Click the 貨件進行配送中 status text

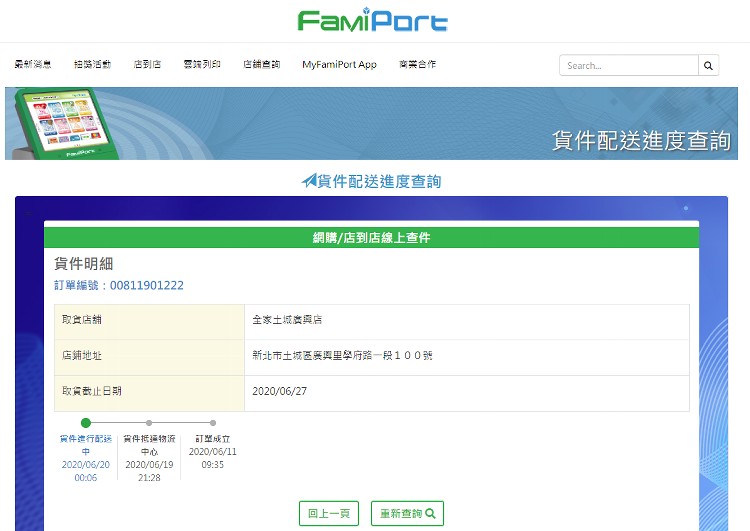tap(86, 445)
